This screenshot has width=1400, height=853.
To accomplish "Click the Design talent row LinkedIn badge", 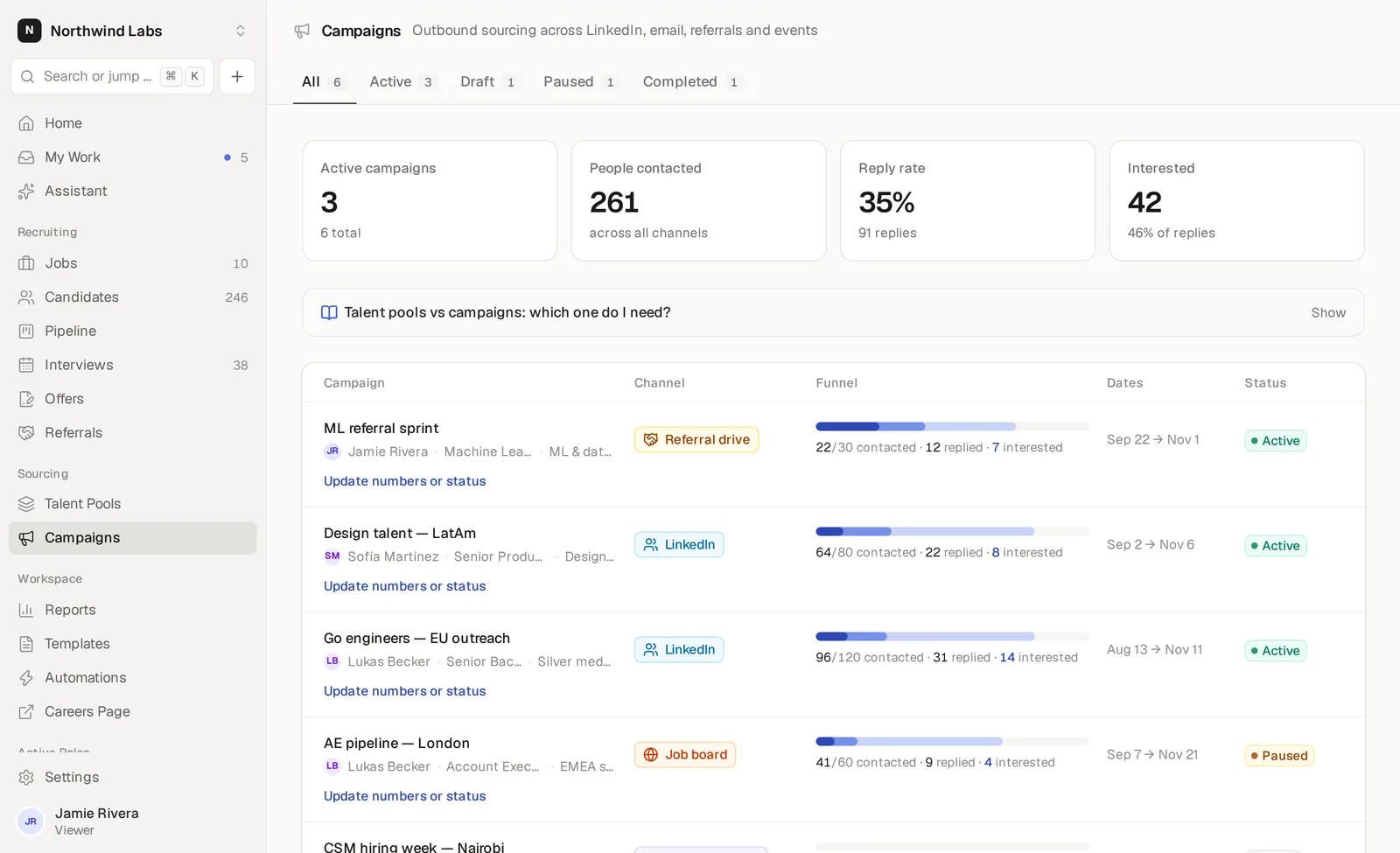I will (x=679, y=544).
